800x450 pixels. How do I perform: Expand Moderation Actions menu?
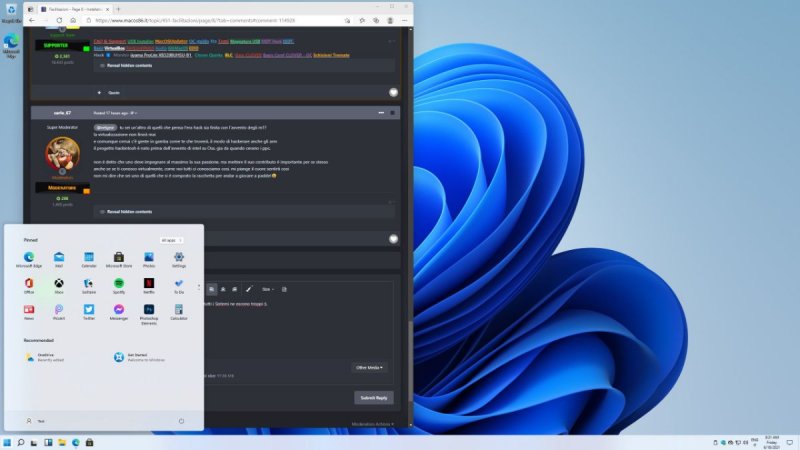click(372, 424)
